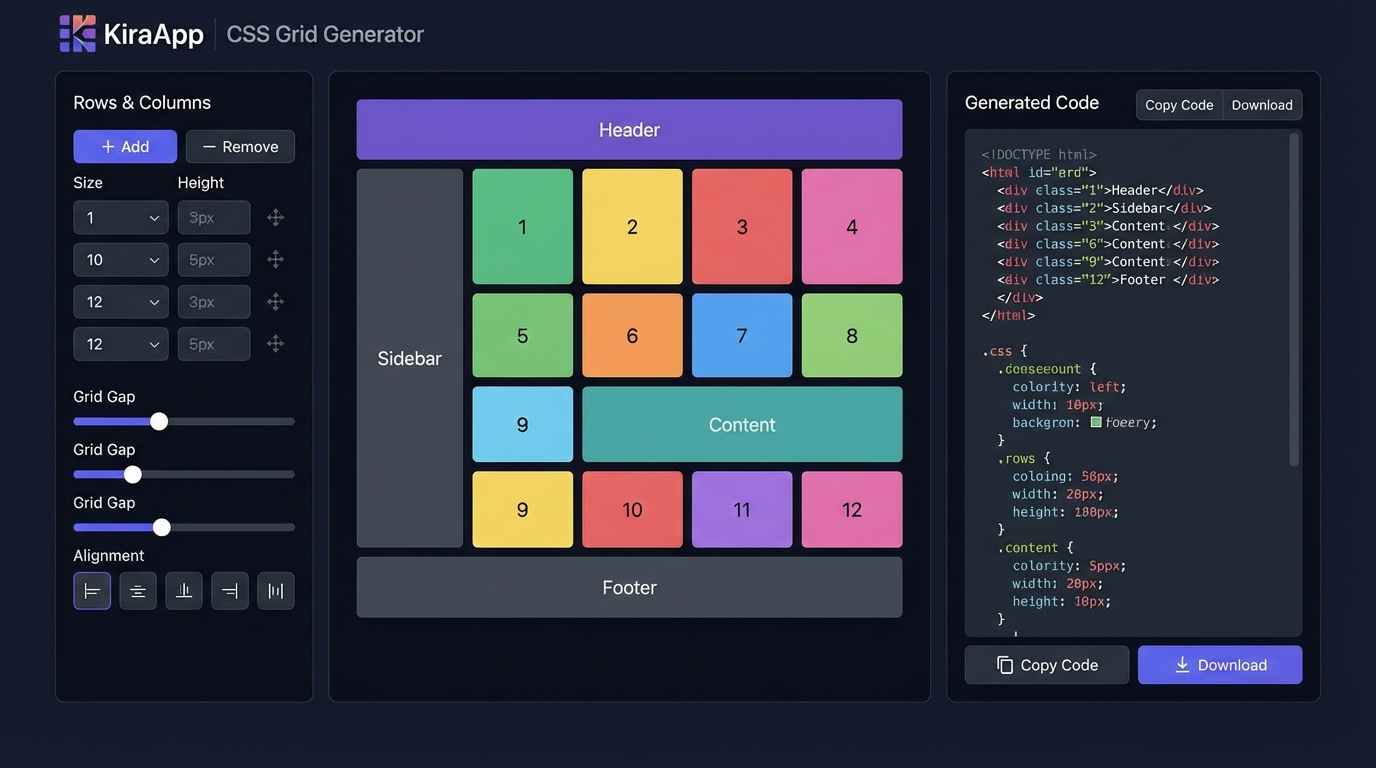Click the KiraApp logo icon
Screen dimensions: 1376x768
tap(77, 32)
